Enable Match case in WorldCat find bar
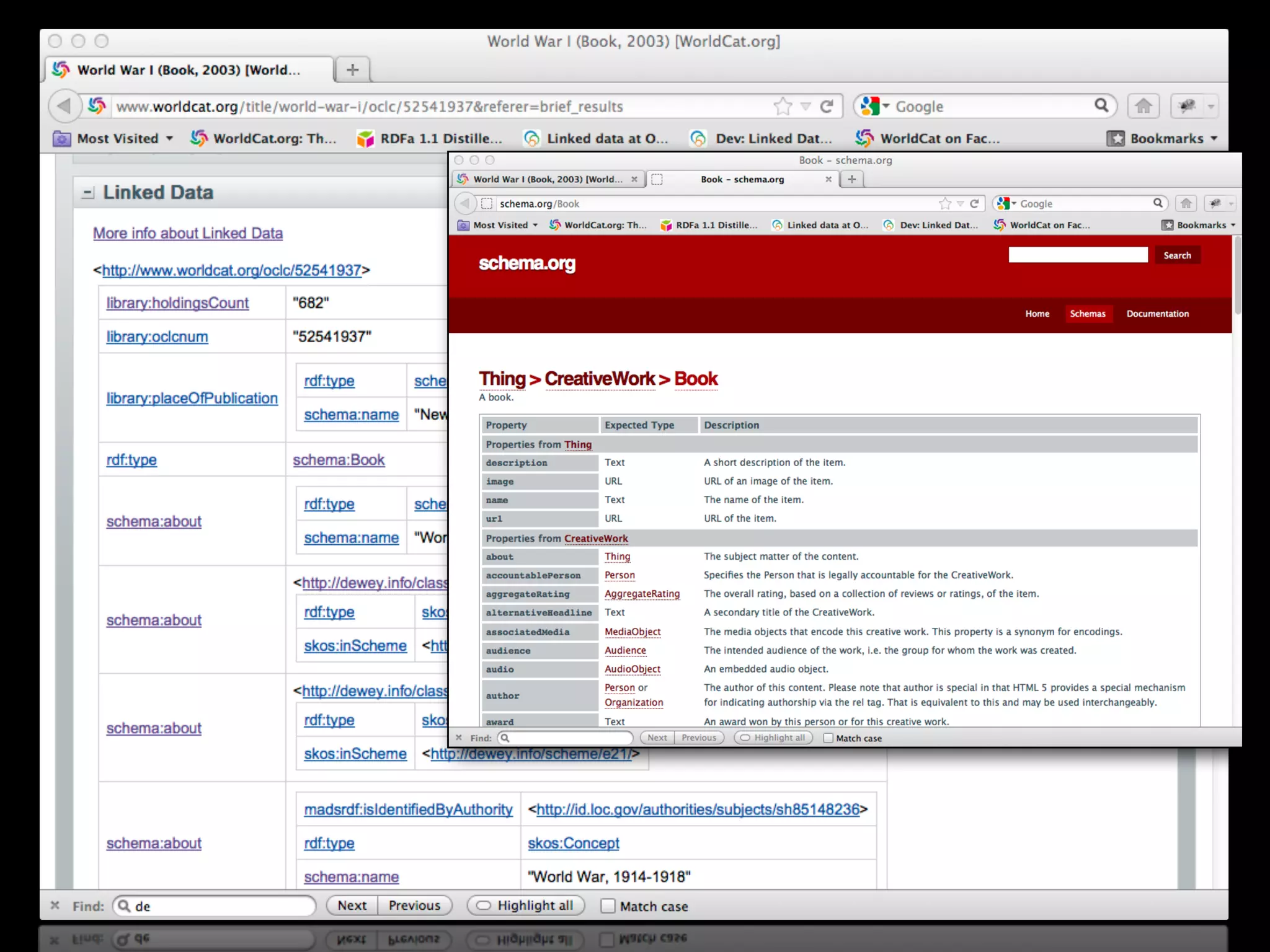 pos(608,906)
